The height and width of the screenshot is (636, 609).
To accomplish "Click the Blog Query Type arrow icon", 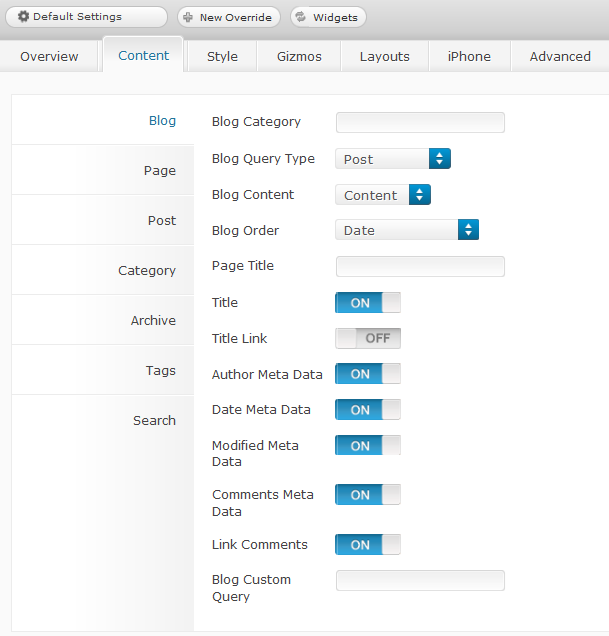I will pyautogui.click(x=439, y=159).
